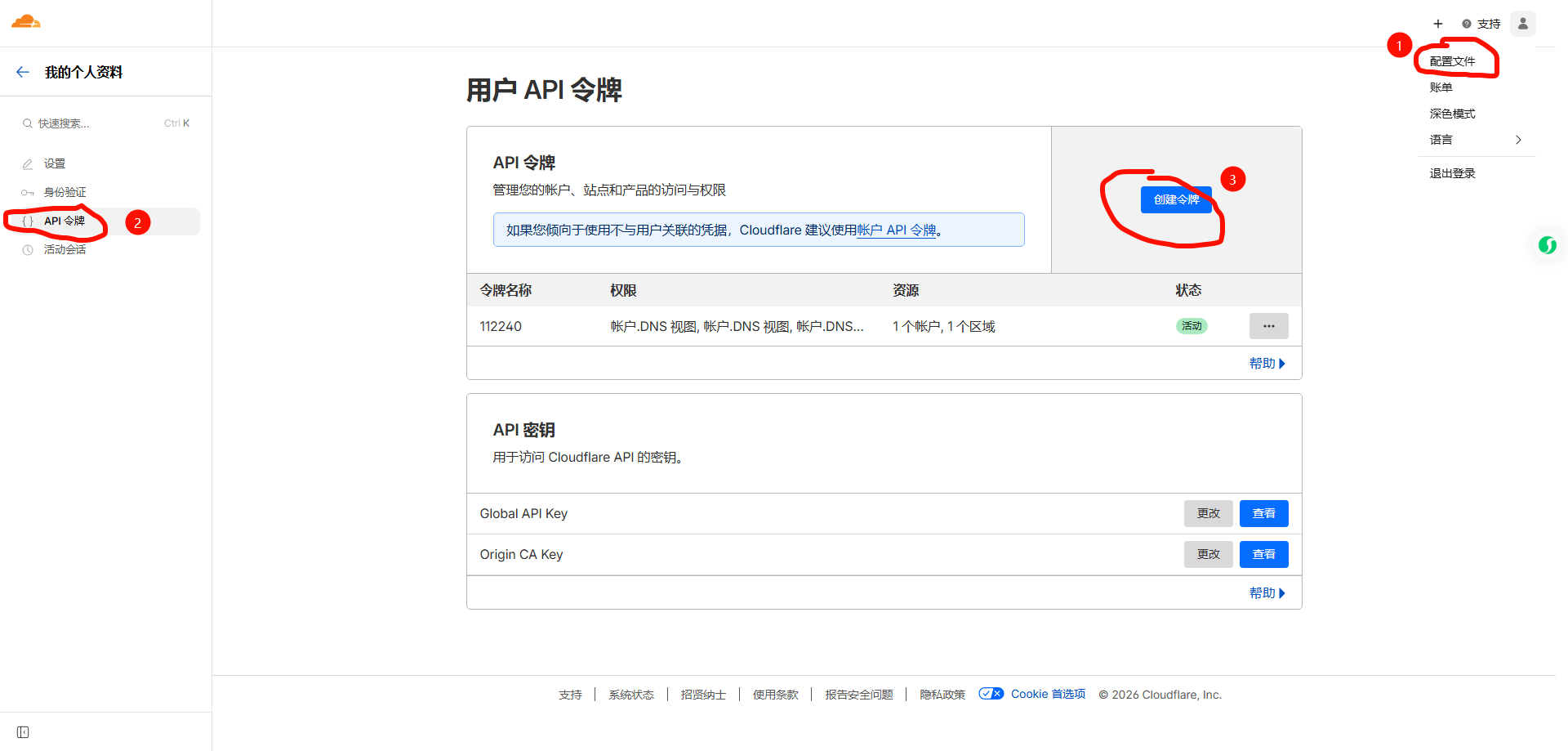Click the back arrow beside 我的个人资料
Viewport: 1568px width, 751px height.
coord(23,72)
